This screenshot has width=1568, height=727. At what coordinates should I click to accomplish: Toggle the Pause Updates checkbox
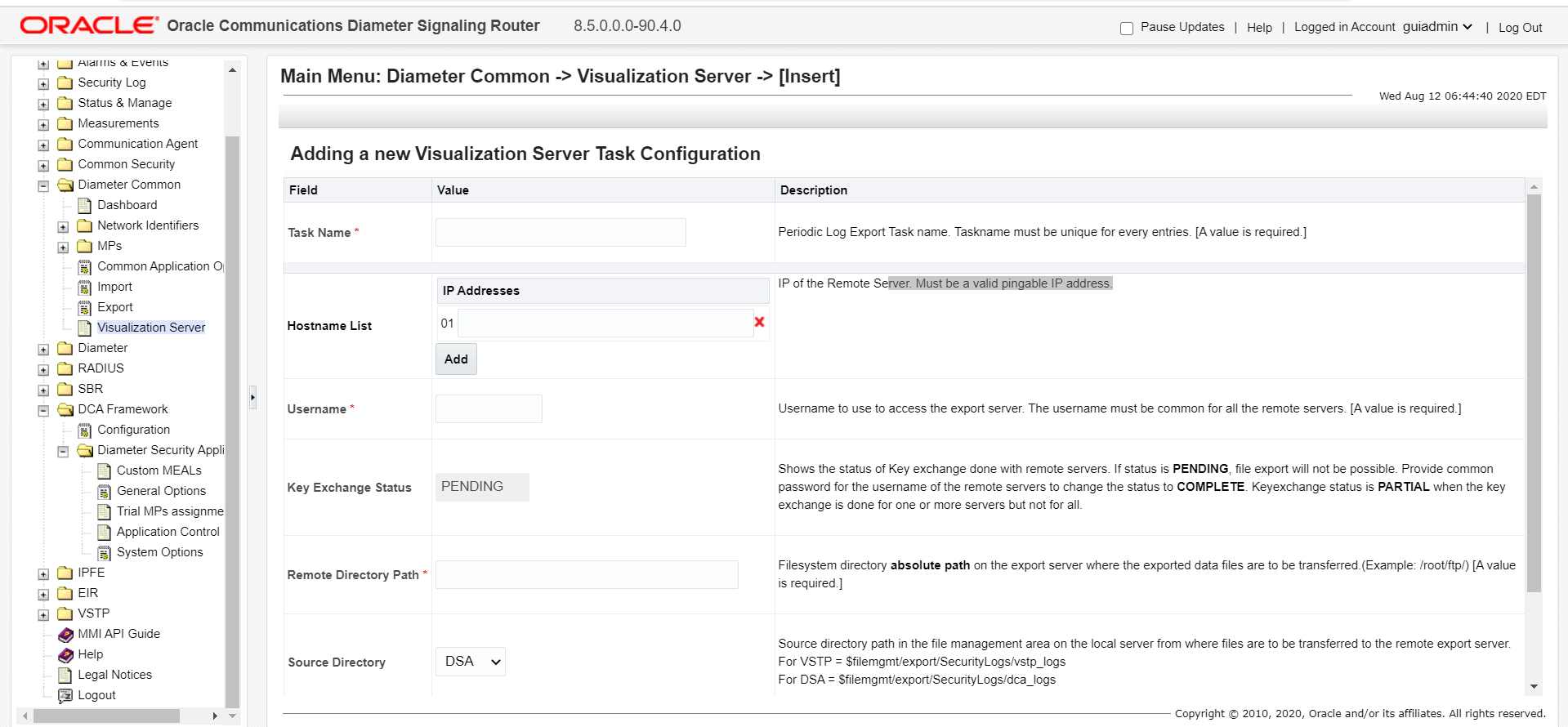[x=1127, y=28]
